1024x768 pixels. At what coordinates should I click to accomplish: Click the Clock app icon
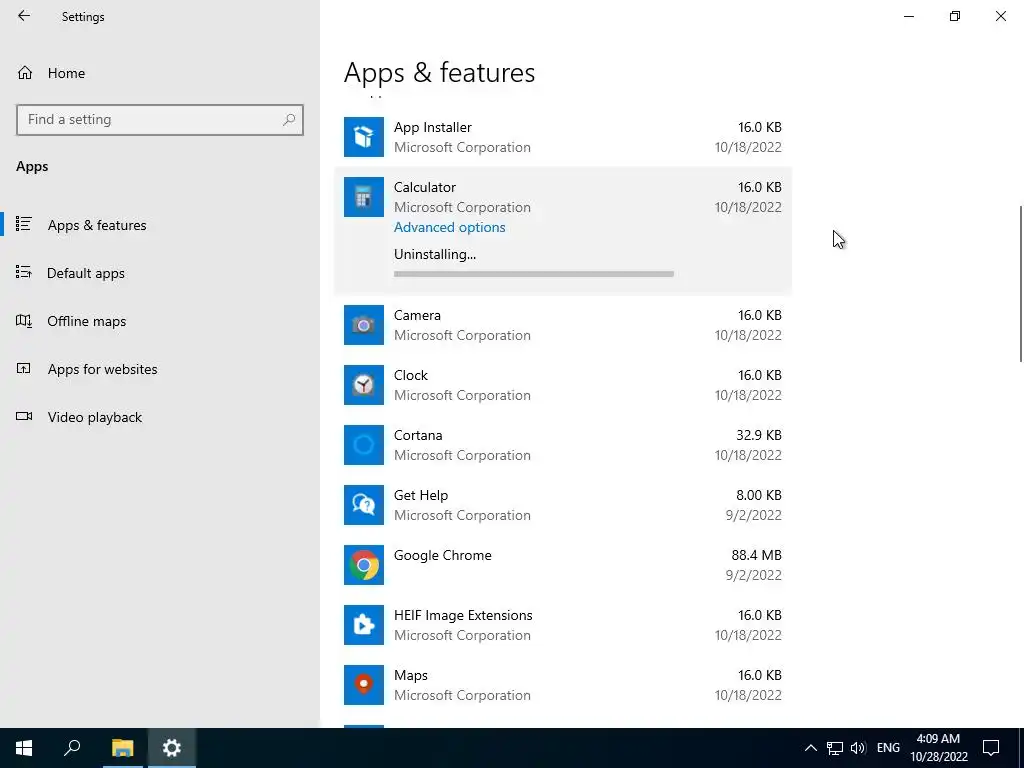(x=364, y=385)
